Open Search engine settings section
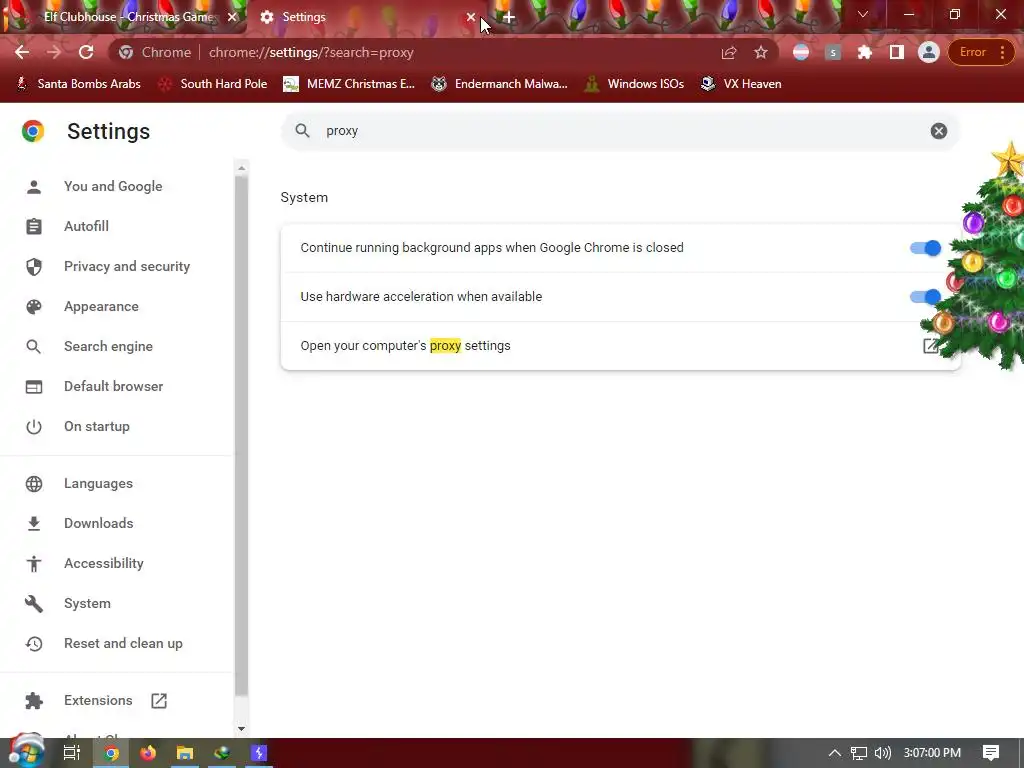1024x768 pixels. (108, 346)
